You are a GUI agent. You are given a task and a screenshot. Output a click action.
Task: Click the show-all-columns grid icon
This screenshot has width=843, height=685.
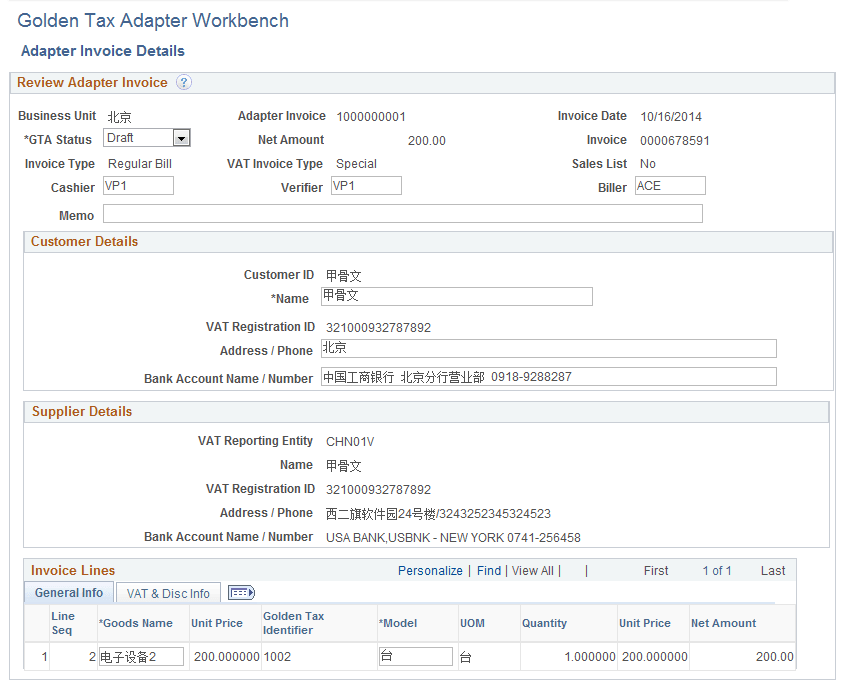click(240, 592)
